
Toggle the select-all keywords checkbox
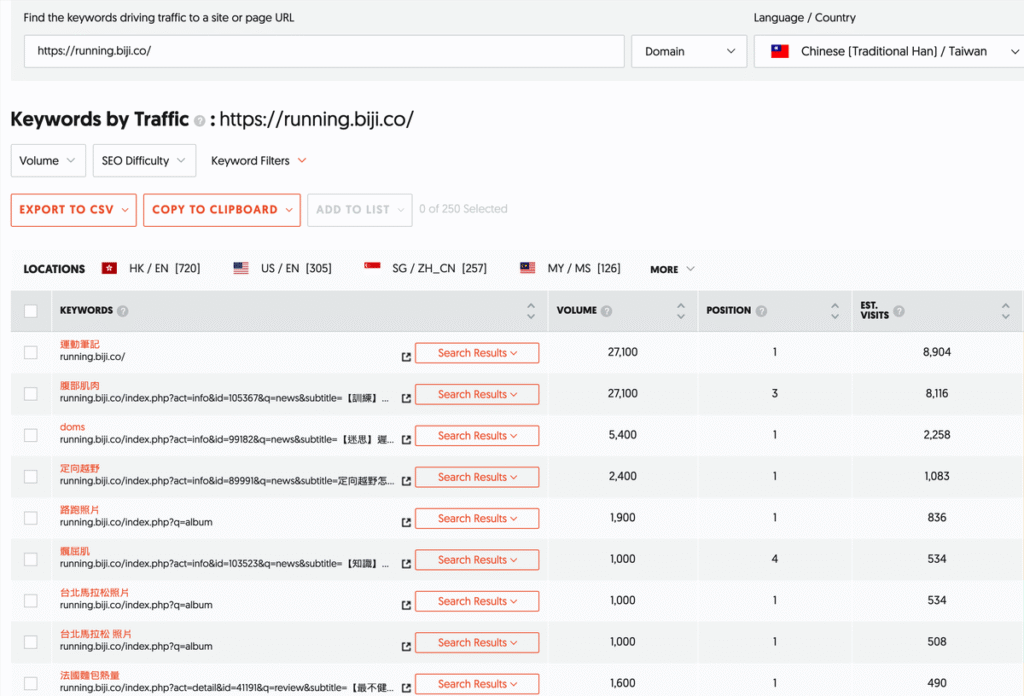coord(31,311)
